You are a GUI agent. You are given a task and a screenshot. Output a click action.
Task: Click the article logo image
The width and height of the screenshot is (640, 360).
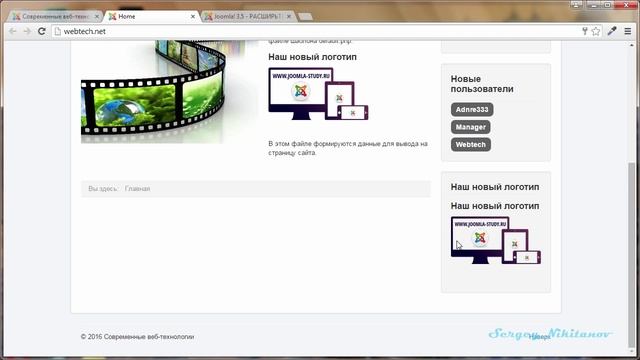pyautogui.click(x=318, y=94)
